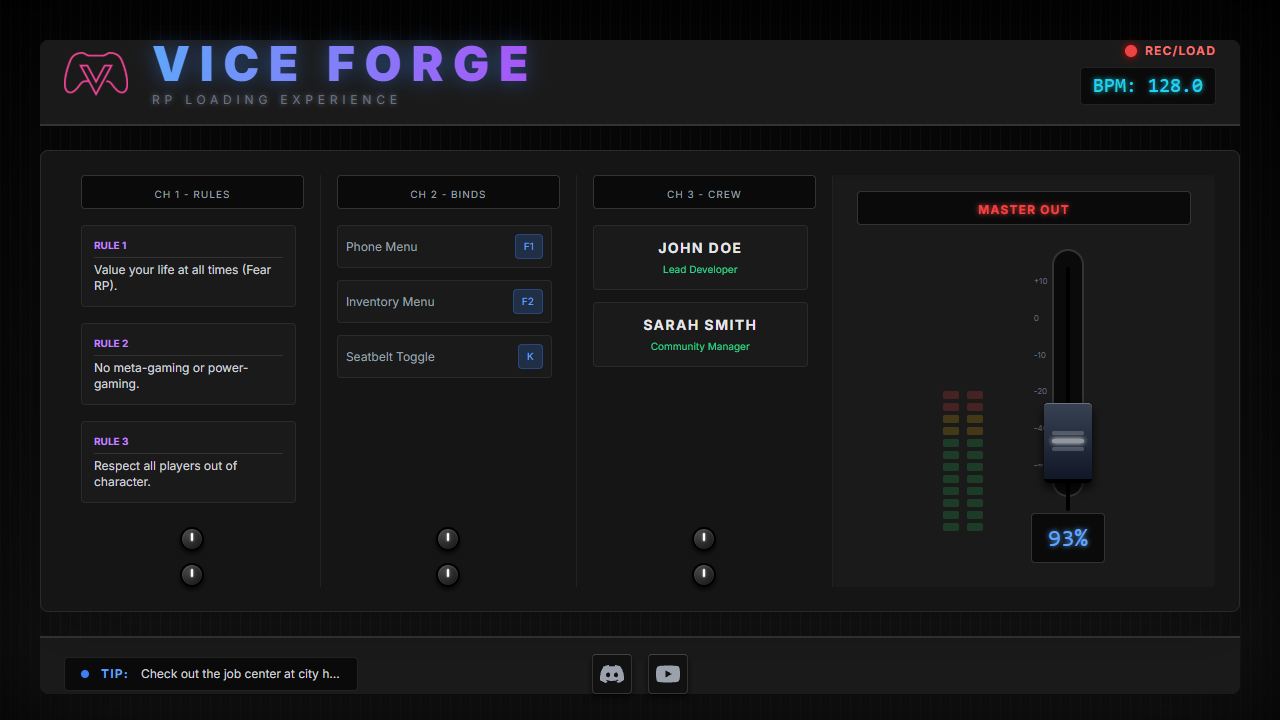Click the red REC/LOAD indicator dot

coord(1131,51)
